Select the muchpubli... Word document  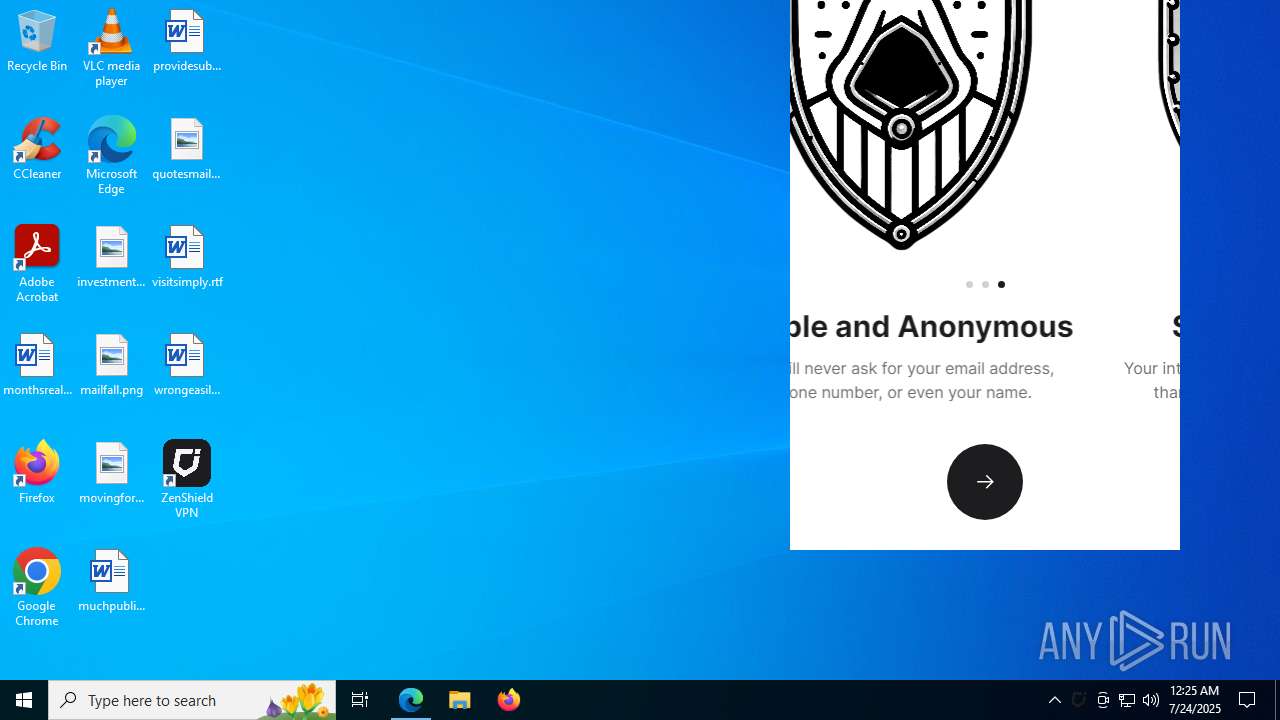coord(111,581)
